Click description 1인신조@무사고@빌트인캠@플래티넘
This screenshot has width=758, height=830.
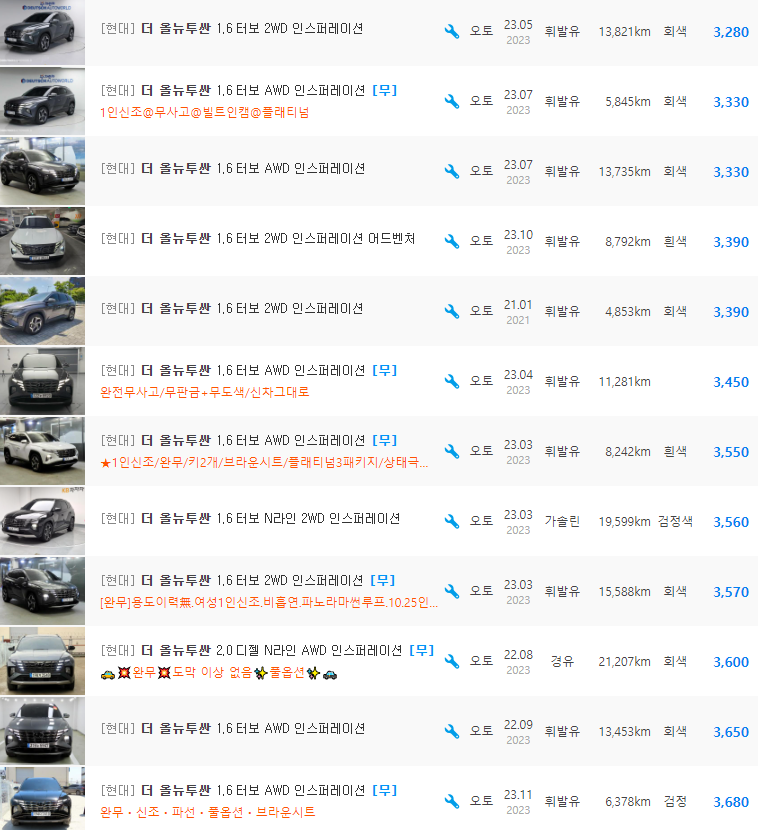pos(205,112)
